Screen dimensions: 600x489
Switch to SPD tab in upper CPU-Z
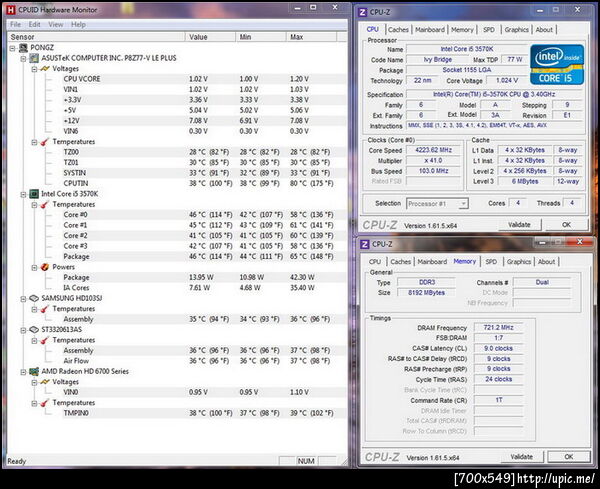pos(489,30)
